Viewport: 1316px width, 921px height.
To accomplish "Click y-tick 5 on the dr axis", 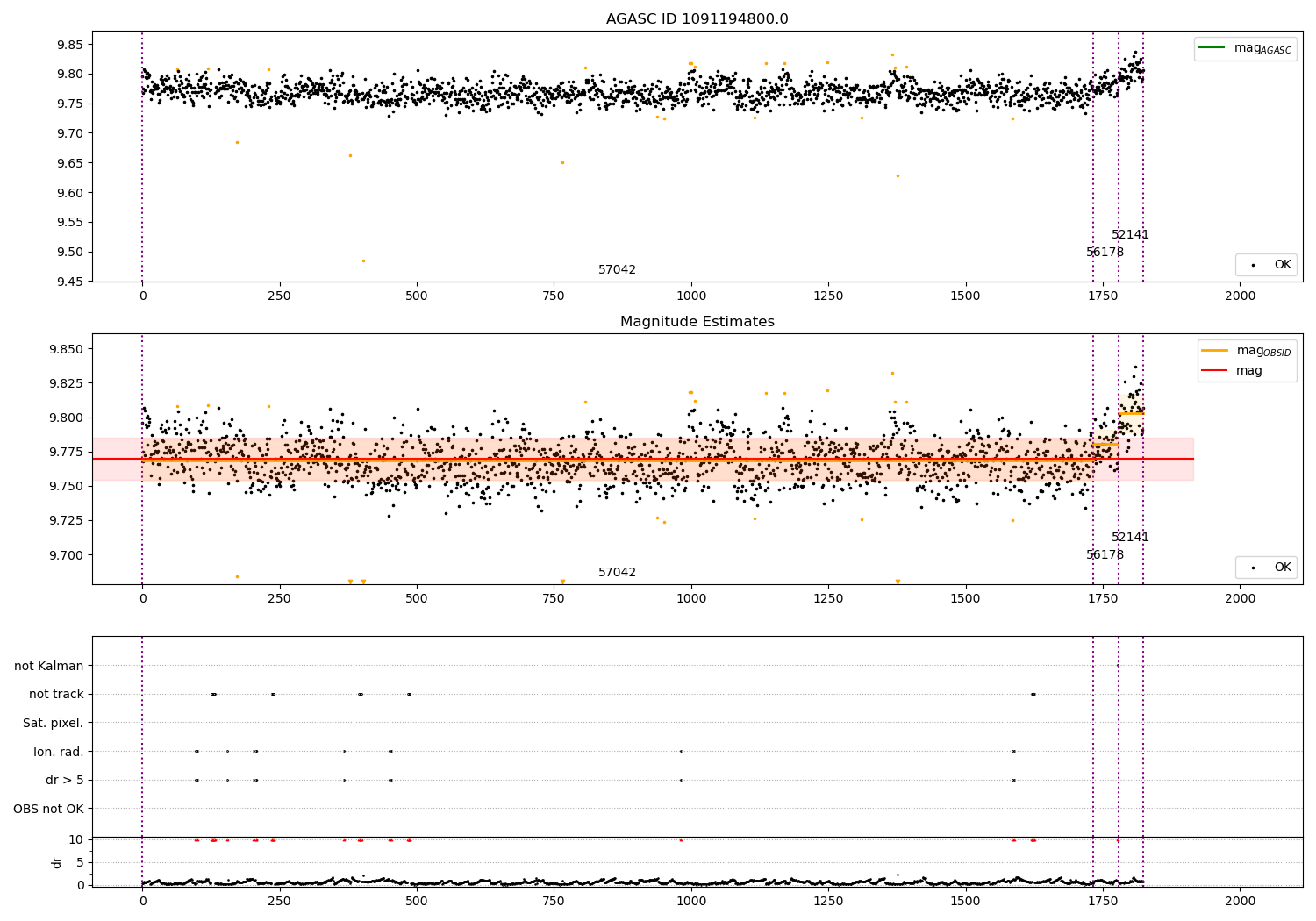I will [80, 862].
